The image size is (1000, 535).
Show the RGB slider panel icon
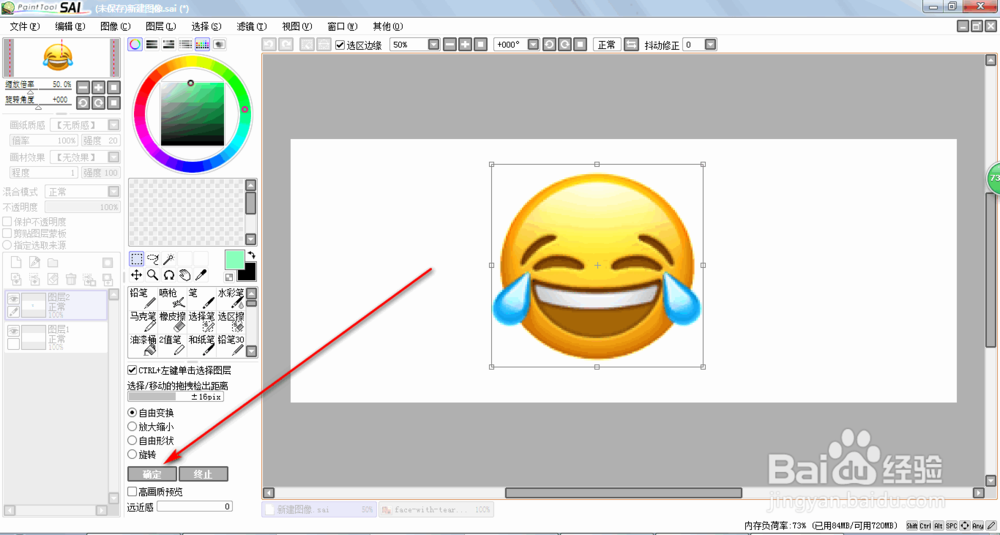[x=152, y=44]
